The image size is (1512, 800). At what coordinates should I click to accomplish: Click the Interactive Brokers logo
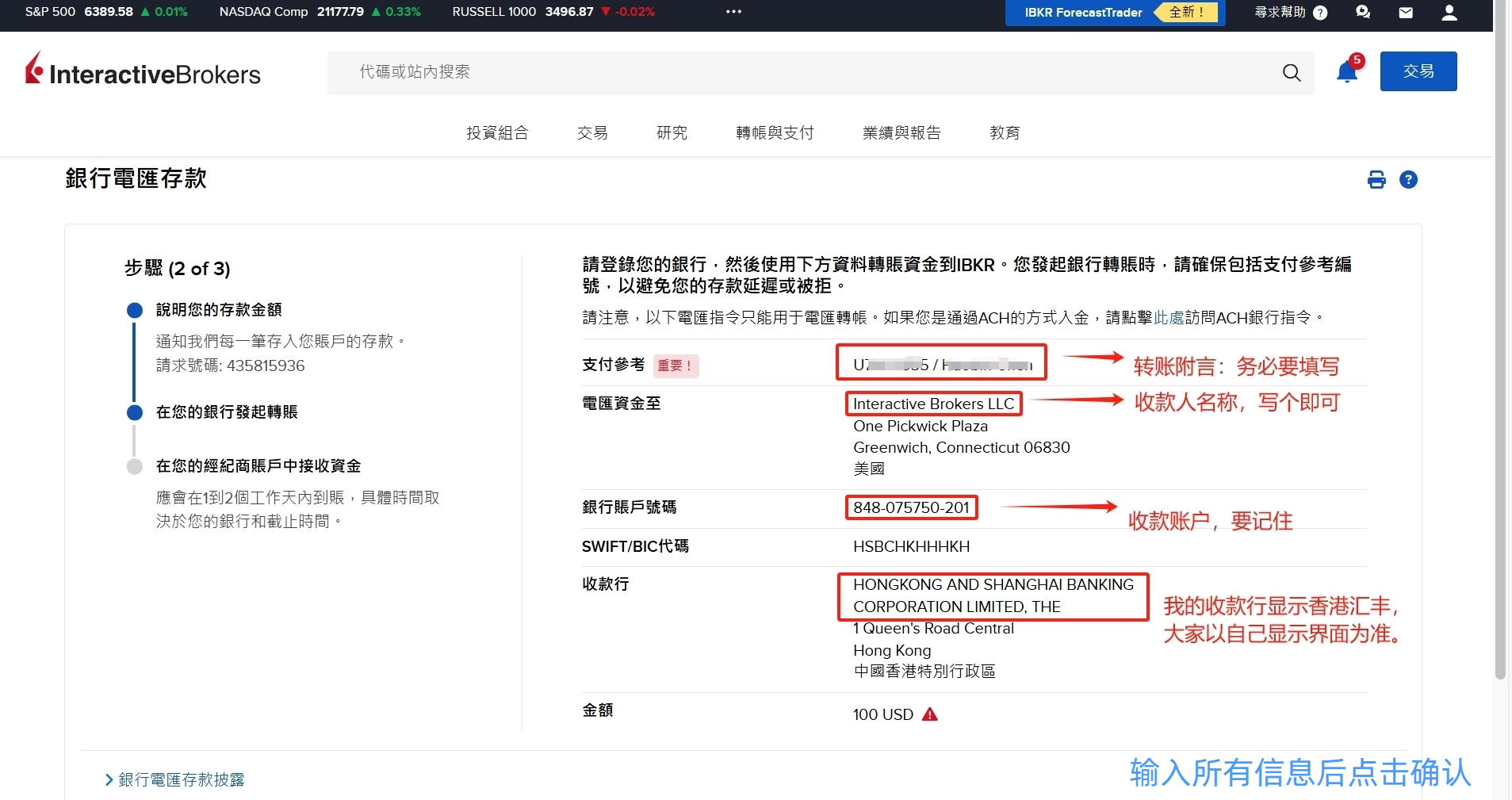pyautogui.click(x=143, y=71)
